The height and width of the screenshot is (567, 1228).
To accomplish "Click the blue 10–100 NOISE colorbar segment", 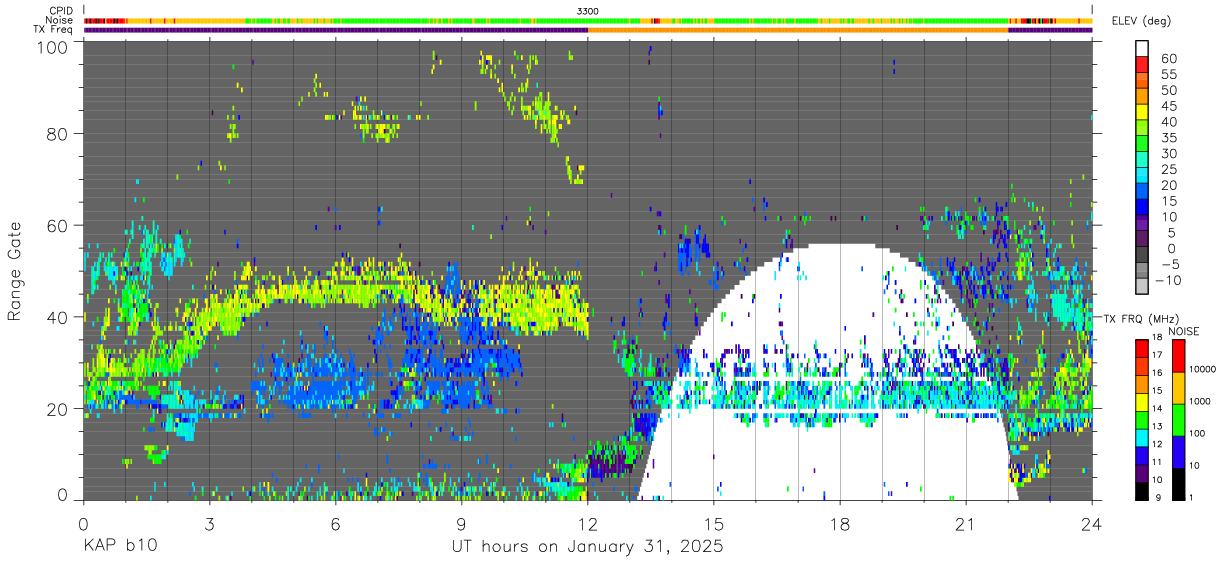I will coord(1178,452).
